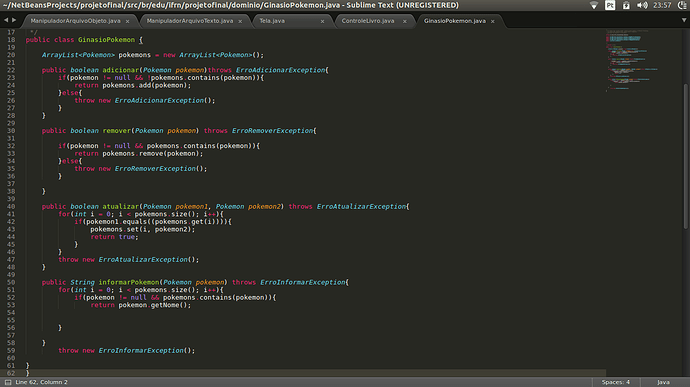Click 'pokemons.remove(pokemon)' on line 33
This screenshot has width=690, height=387.
(151, 154)
